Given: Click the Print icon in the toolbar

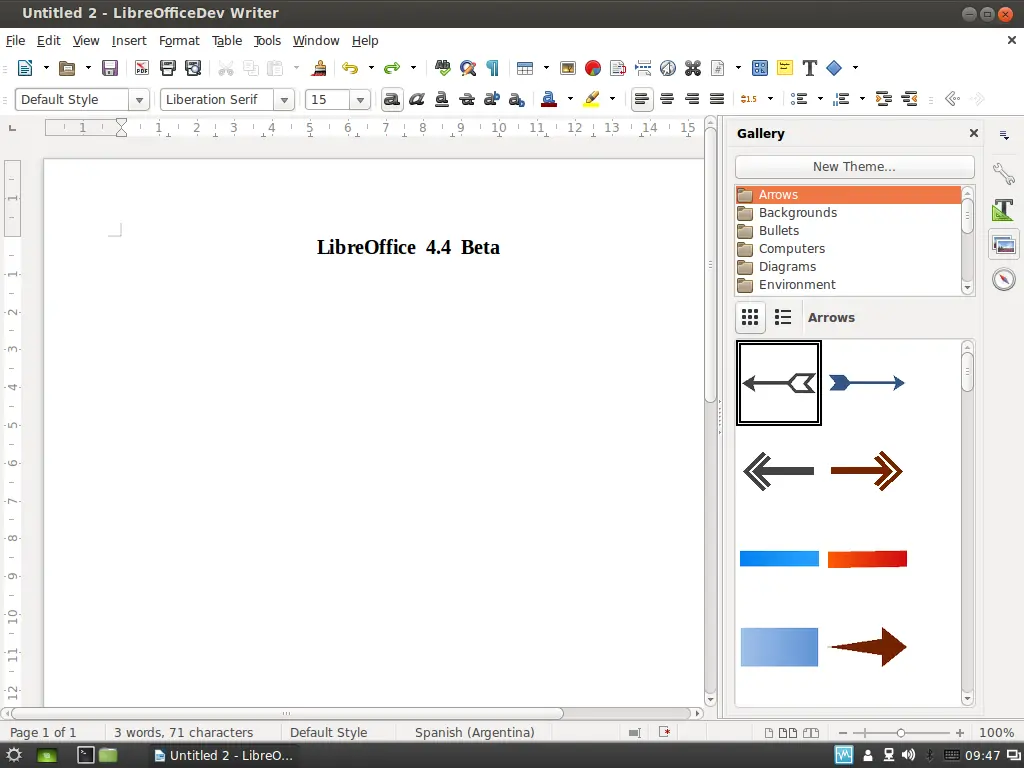Looking at the screenshot, I should 168,68.
